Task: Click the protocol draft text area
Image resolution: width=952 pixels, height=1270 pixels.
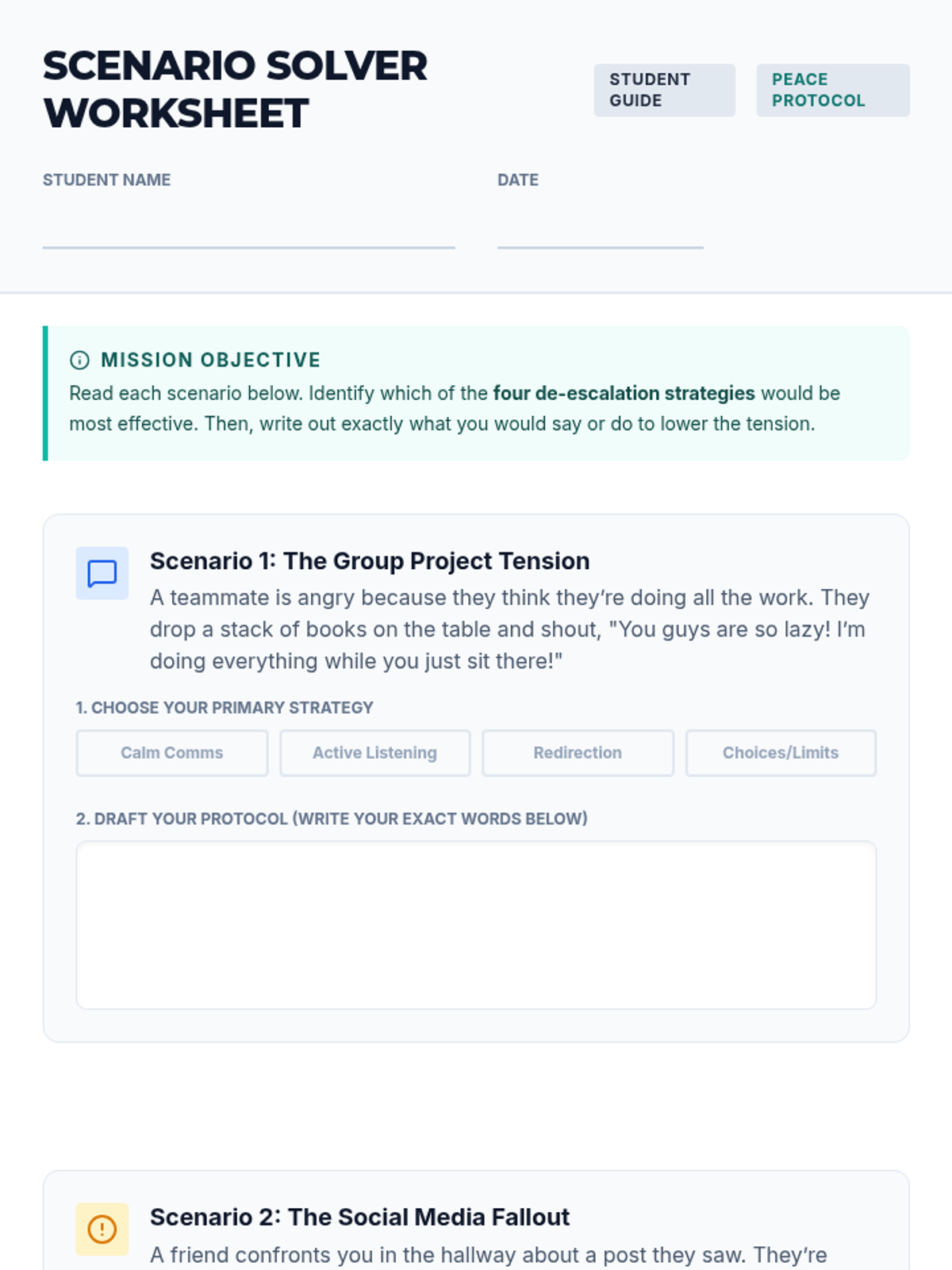Action: coord(476,925)
